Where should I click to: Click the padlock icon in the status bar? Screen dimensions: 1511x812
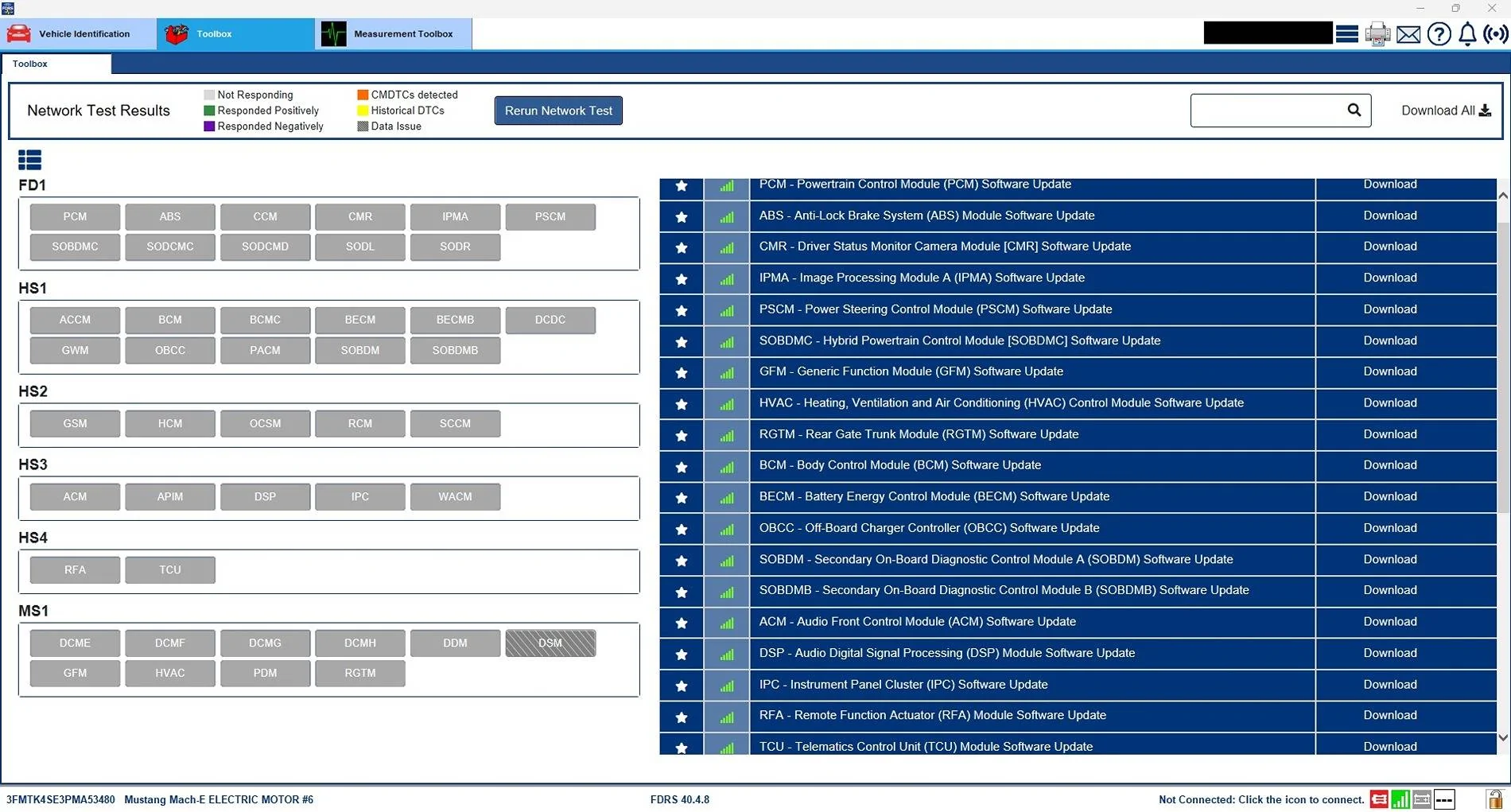point(1494,798)
